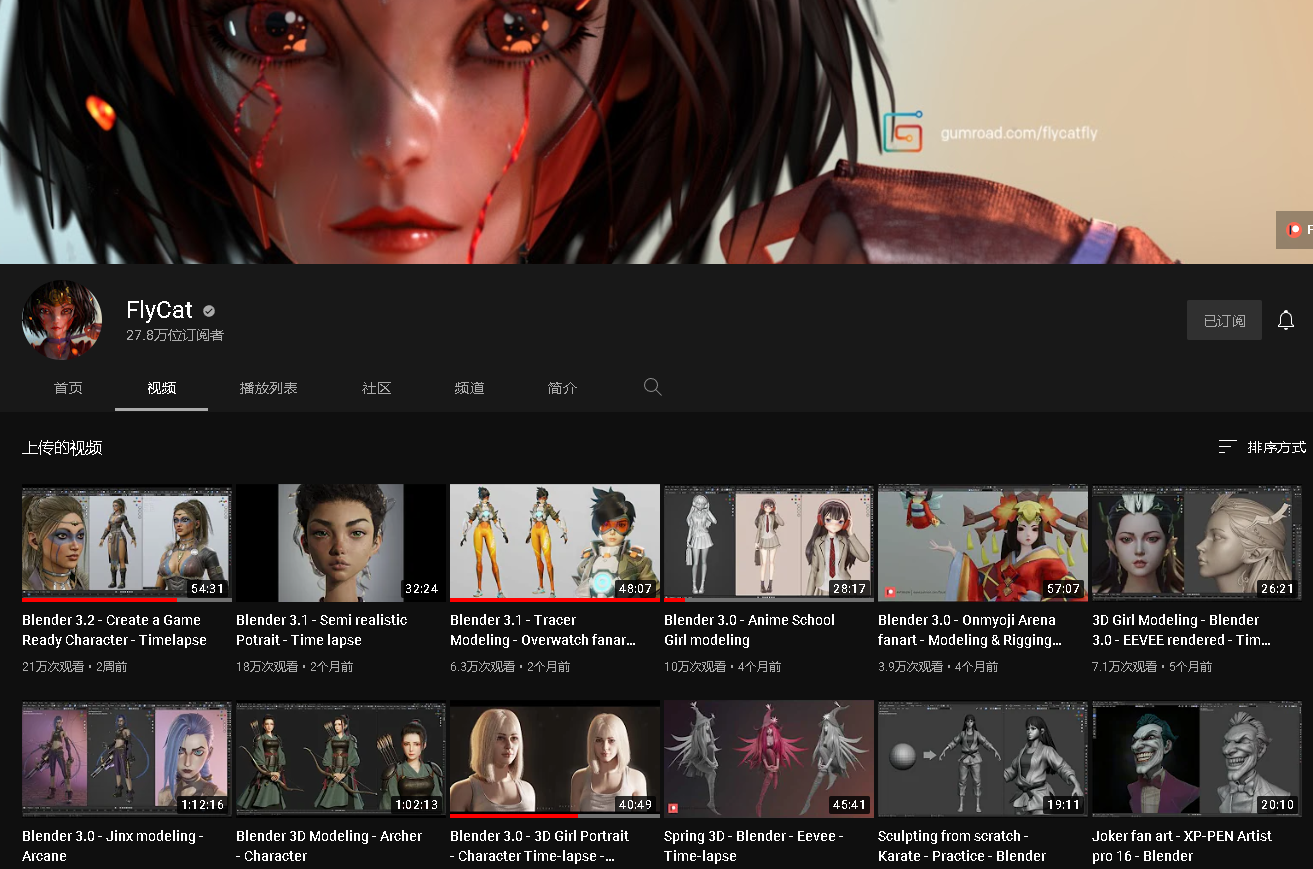Open the gumroad.com/flycatfly banner link
Screen dimensions: 1313x869
pyautogui.click(x=1018, y=133)
